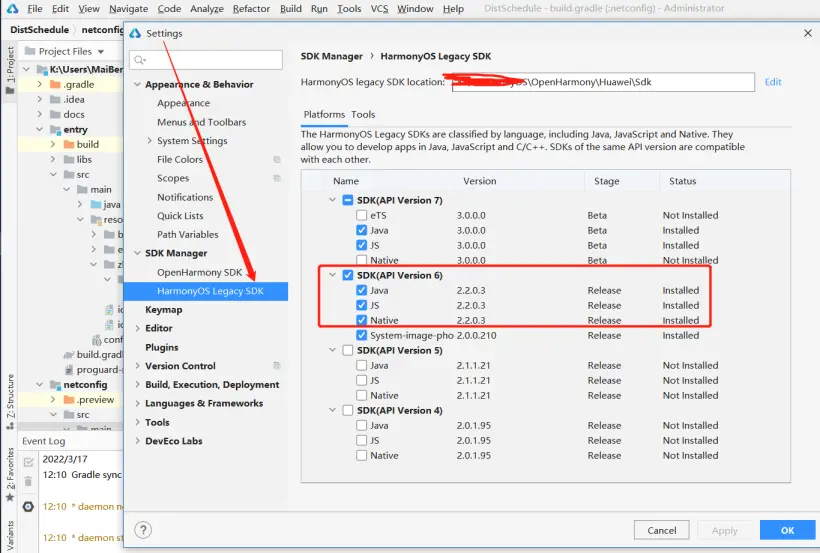Click the Version Control project-level icon
This screenshot has height=553, width=820.
coord(277,366)
